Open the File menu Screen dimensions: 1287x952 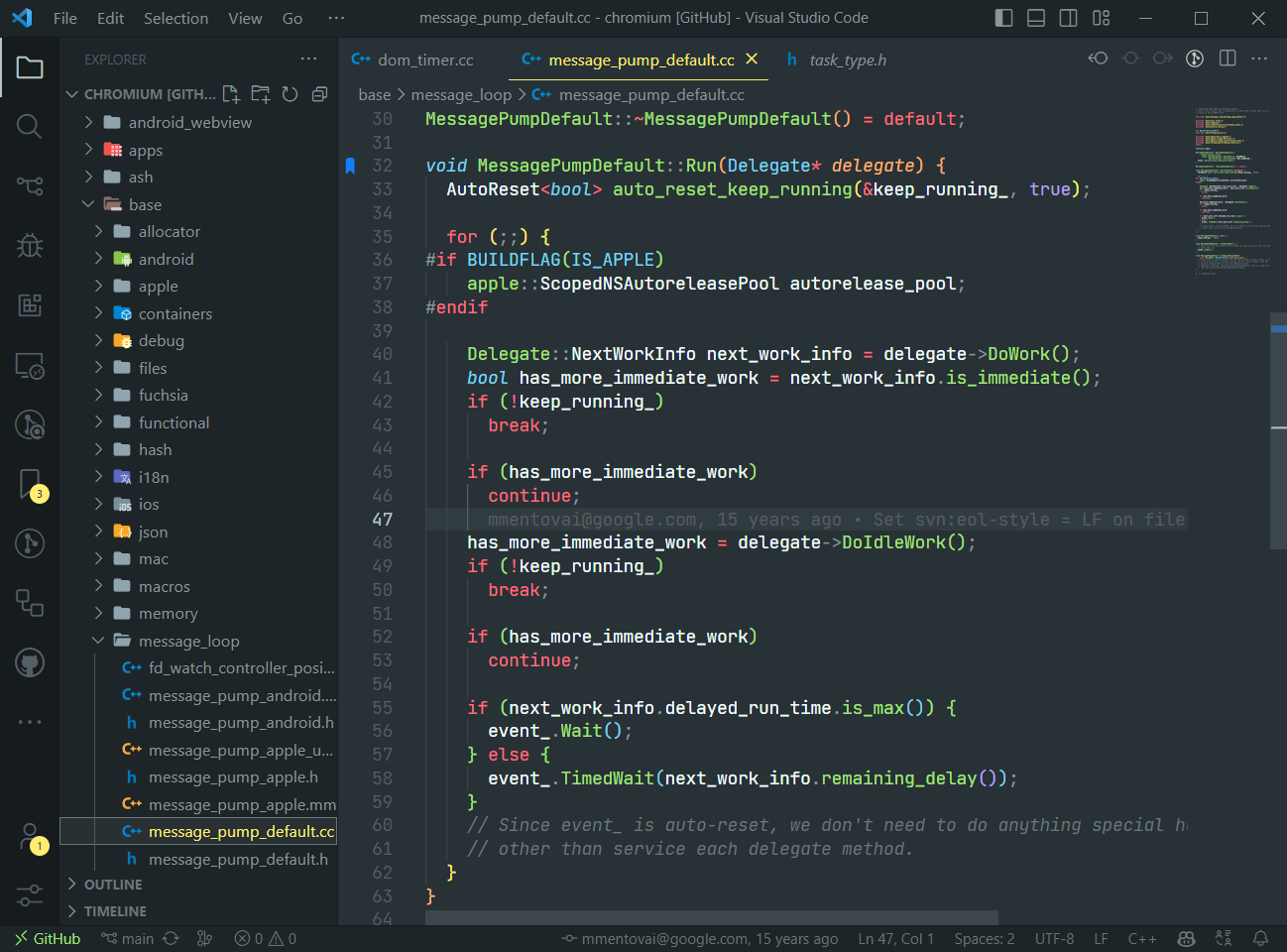65,18
